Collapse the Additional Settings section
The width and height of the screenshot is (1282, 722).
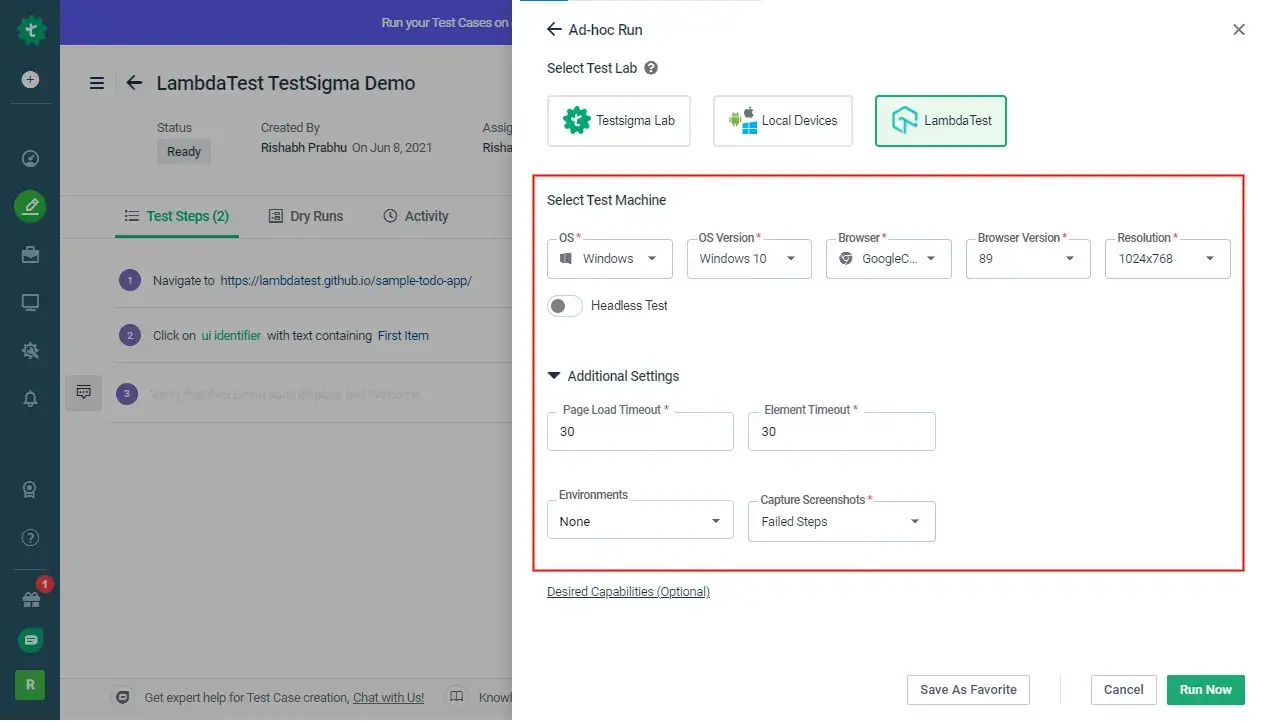[x=555, y=376]
